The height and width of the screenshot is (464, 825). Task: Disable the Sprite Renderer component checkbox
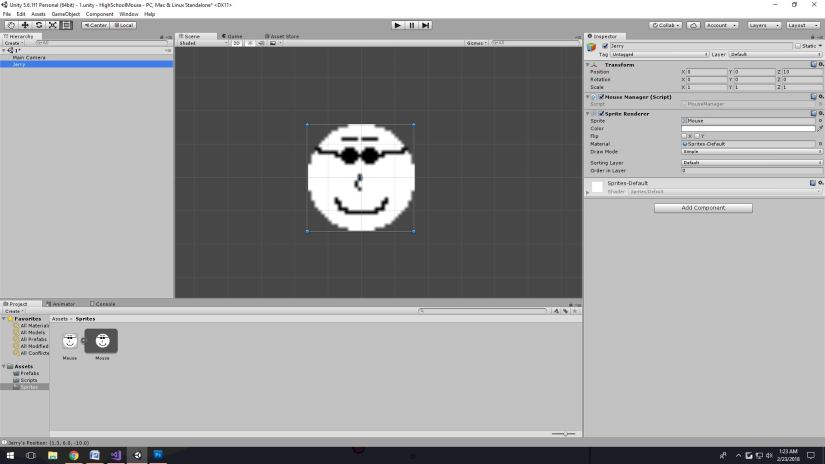[x=601, y=113]
